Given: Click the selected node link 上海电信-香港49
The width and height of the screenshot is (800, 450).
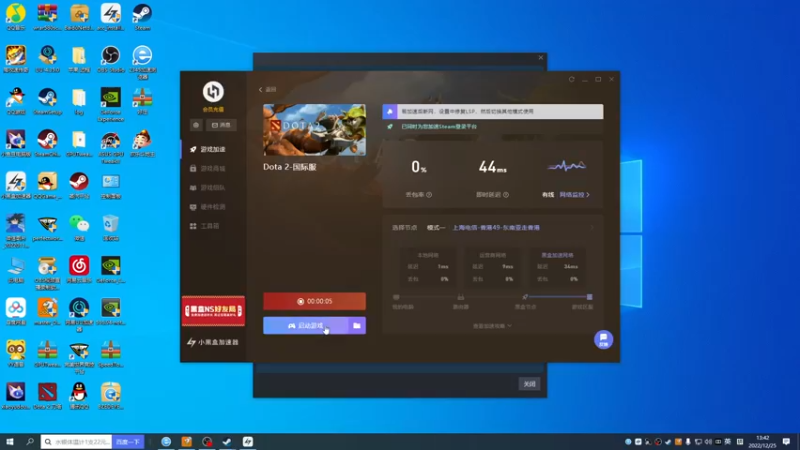Looking at the screenshot, I should (496, 228).
